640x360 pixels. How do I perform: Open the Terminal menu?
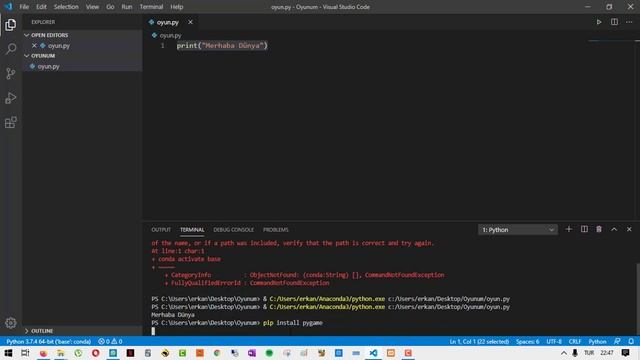(x=151, y=7)
